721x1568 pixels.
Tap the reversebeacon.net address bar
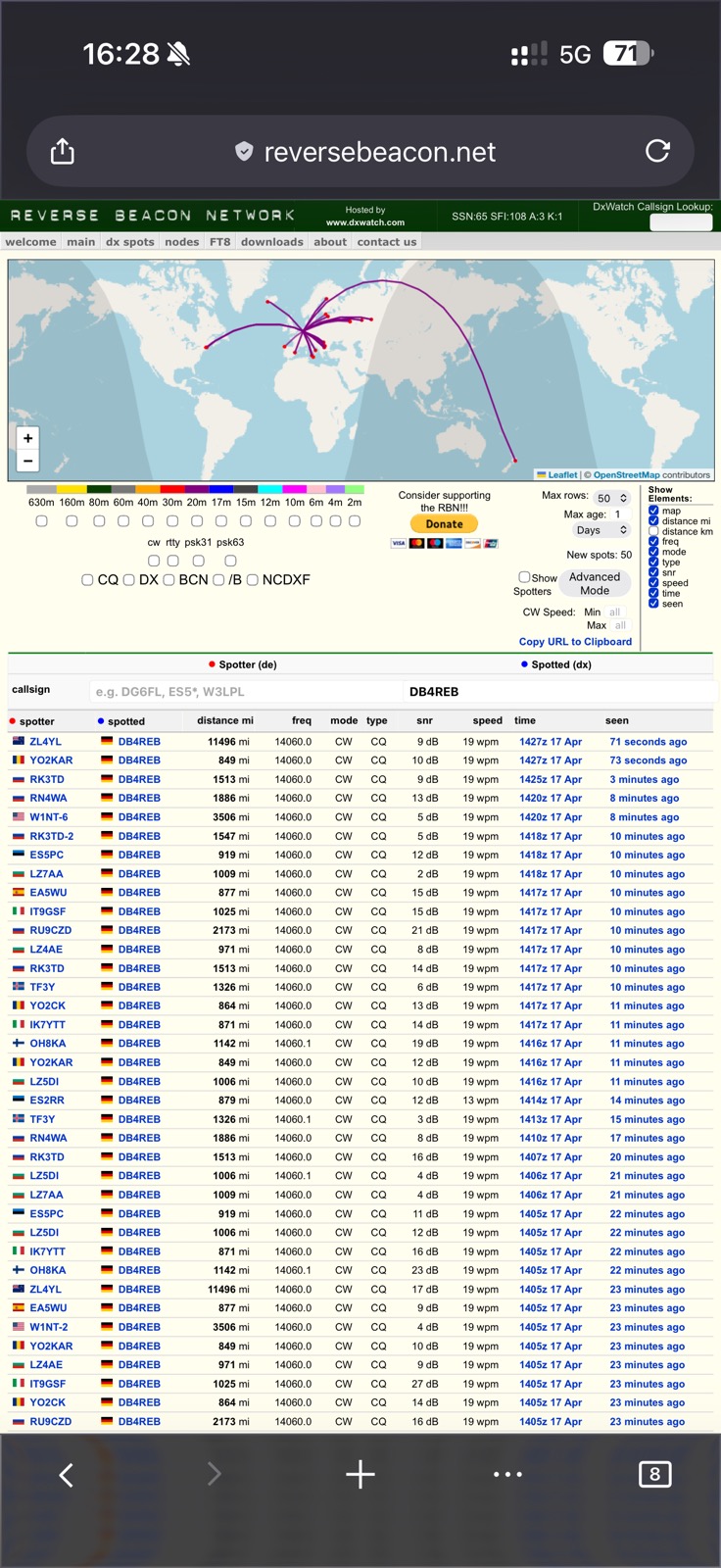[360, 152]
